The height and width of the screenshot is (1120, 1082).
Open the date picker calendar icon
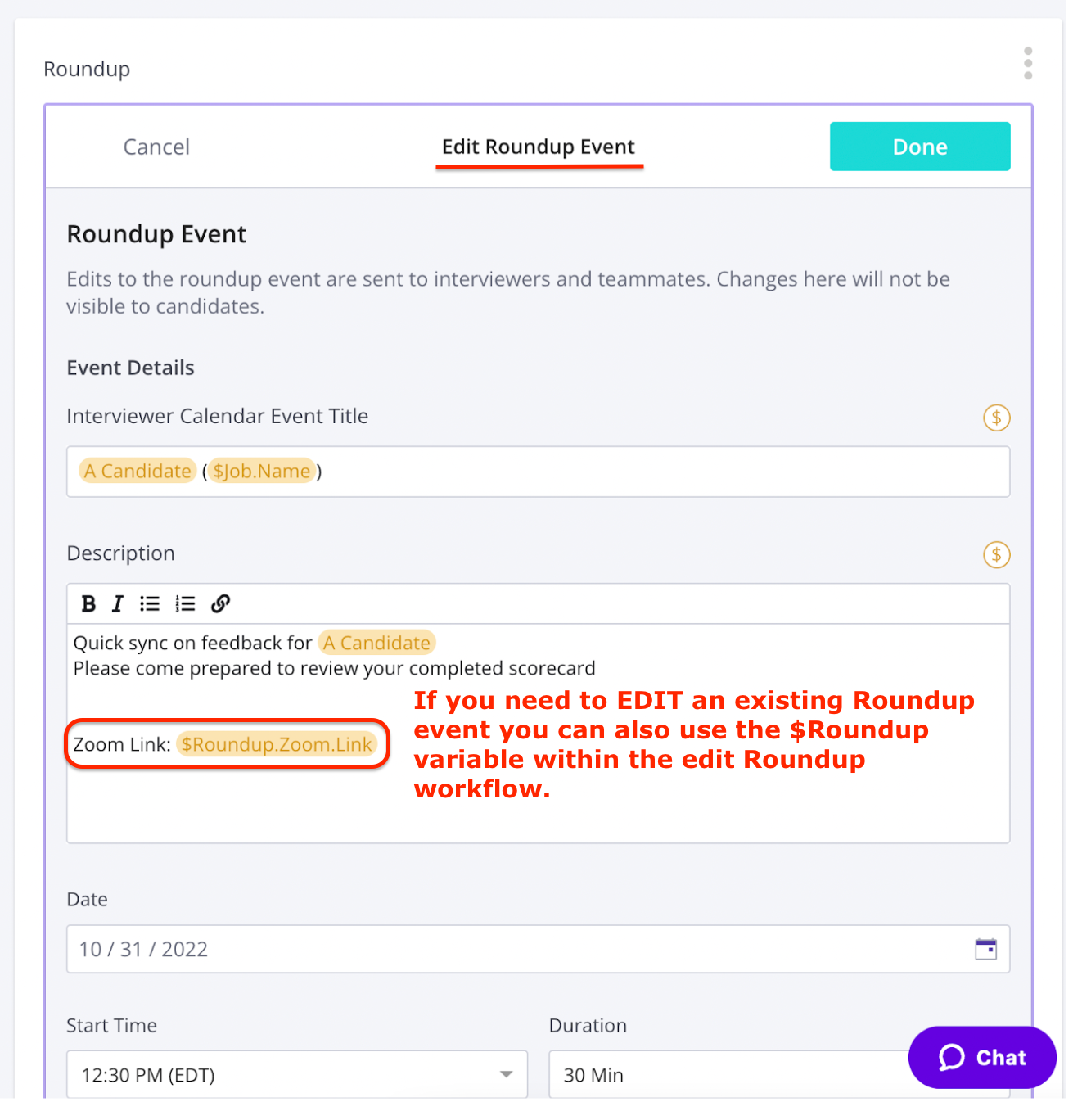985,949
